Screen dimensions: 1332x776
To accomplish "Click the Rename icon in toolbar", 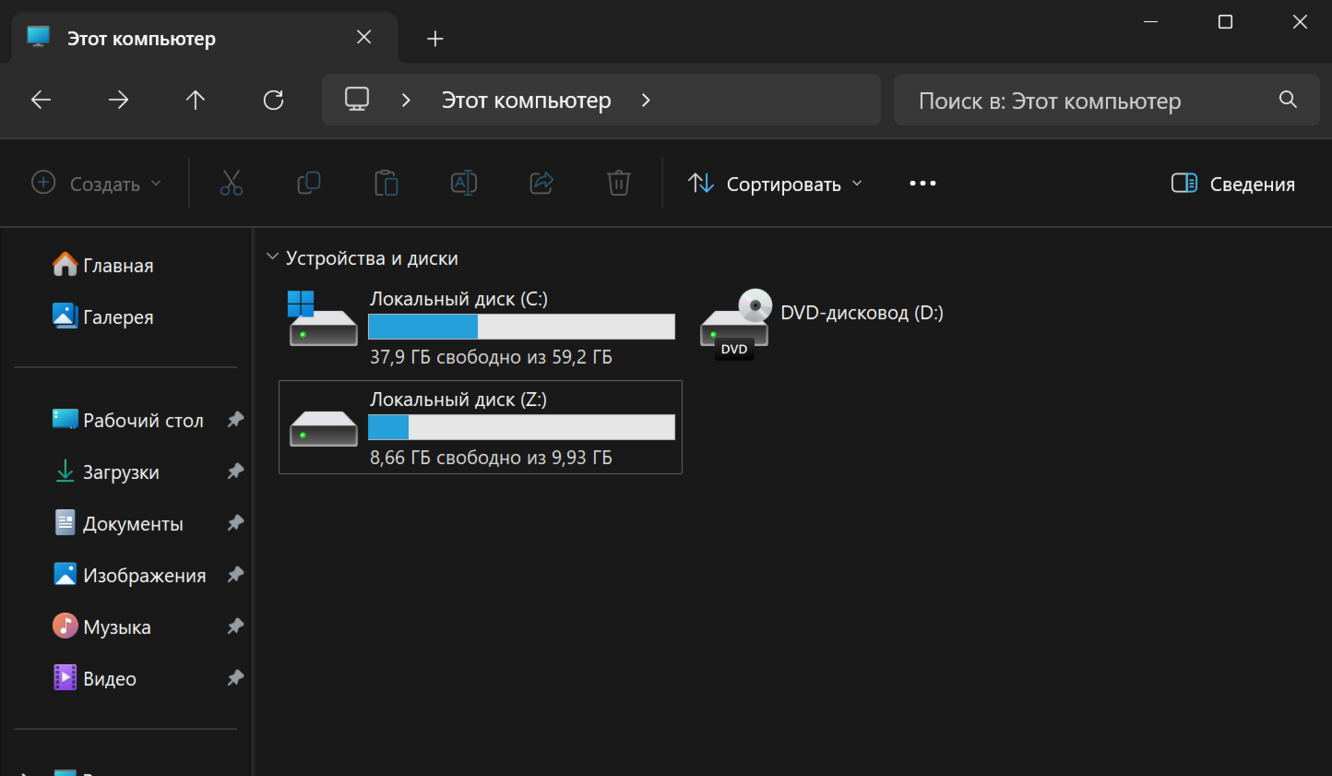I will click(x=464, y=183).
